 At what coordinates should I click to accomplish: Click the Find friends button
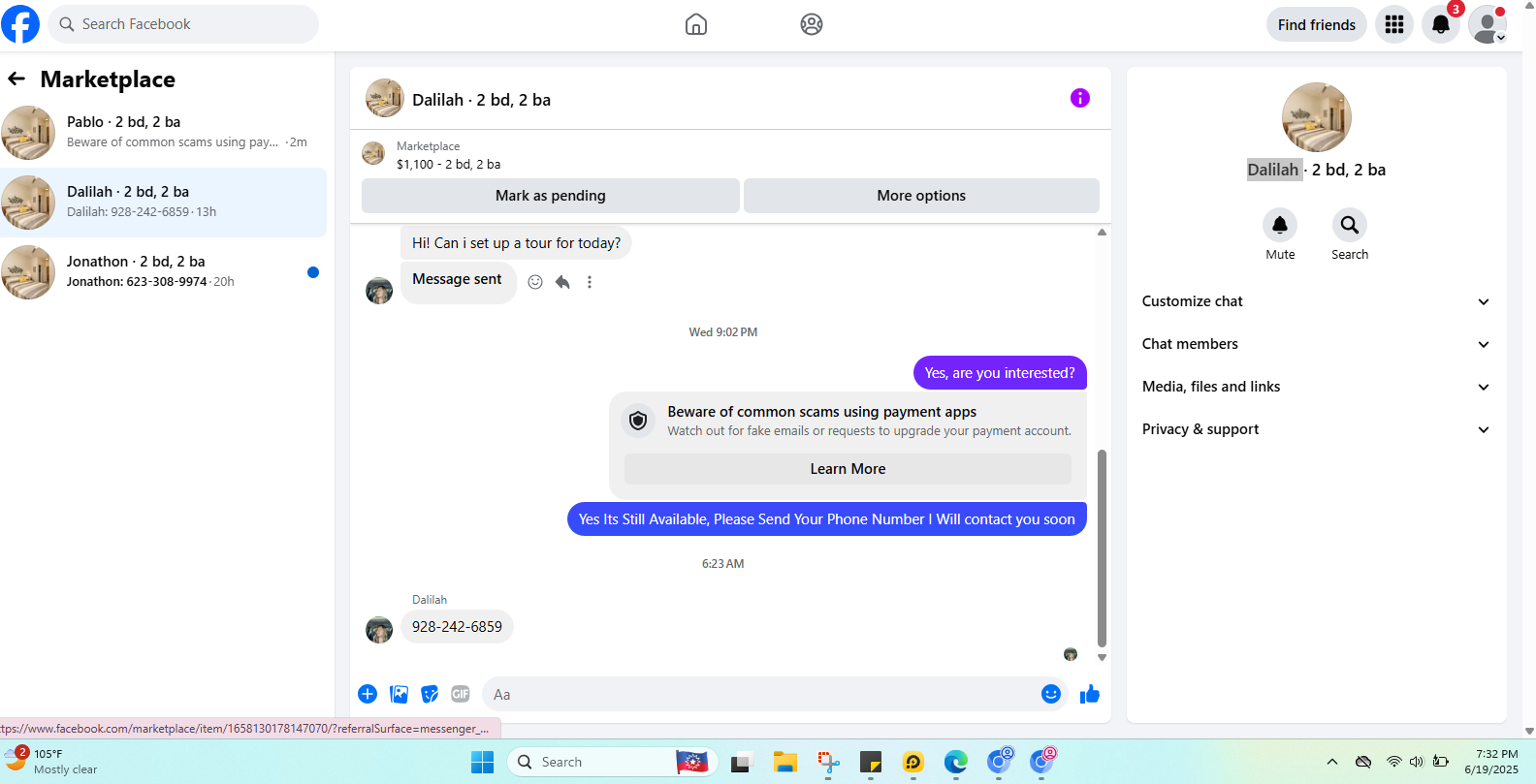click(x=1317, y=24)
